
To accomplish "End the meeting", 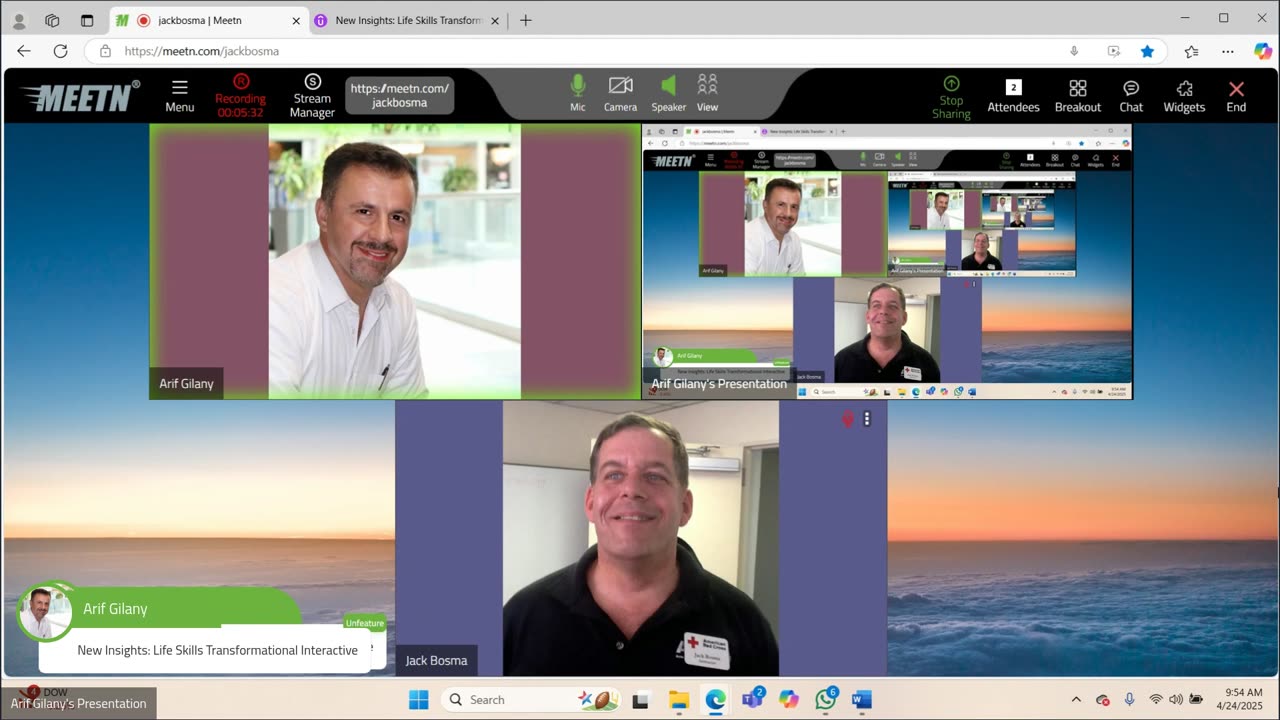I will pos(1236,96).
